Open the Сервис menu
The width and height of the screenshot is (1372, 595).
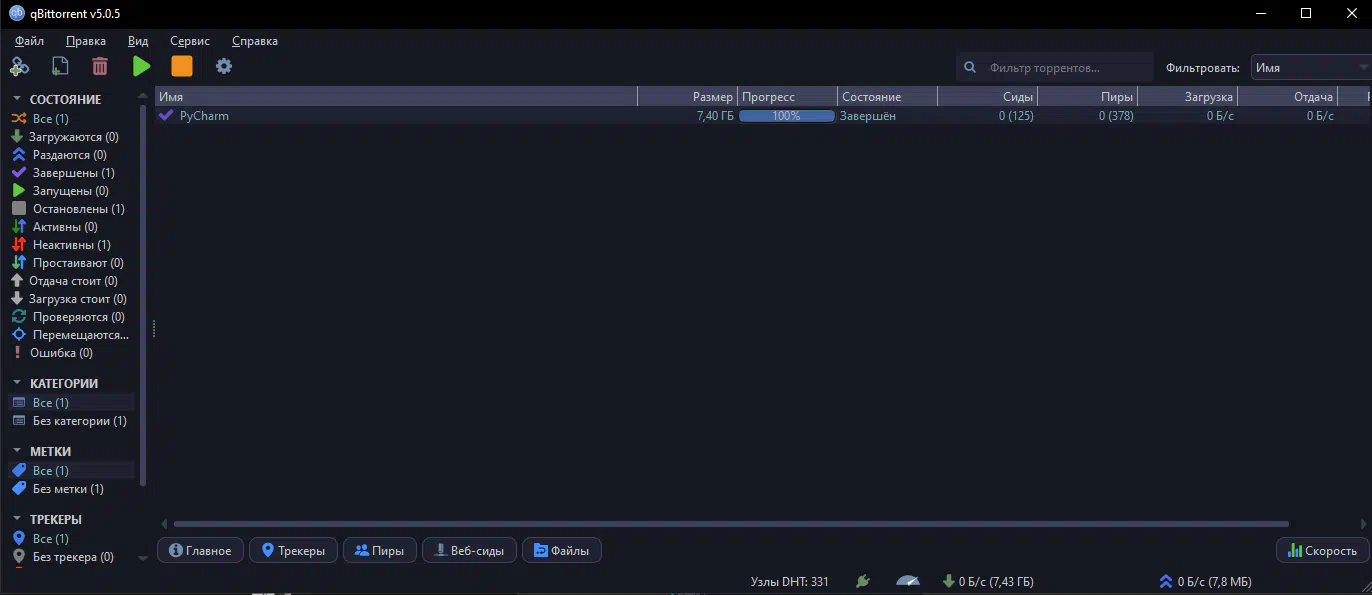190,41
